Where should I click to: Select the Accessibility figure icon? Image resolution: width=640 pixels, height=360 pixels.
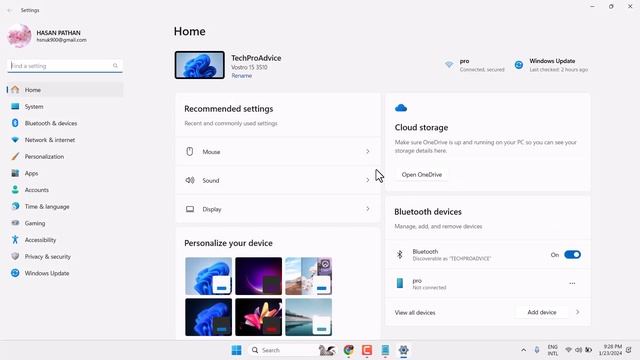click(15, 240)
